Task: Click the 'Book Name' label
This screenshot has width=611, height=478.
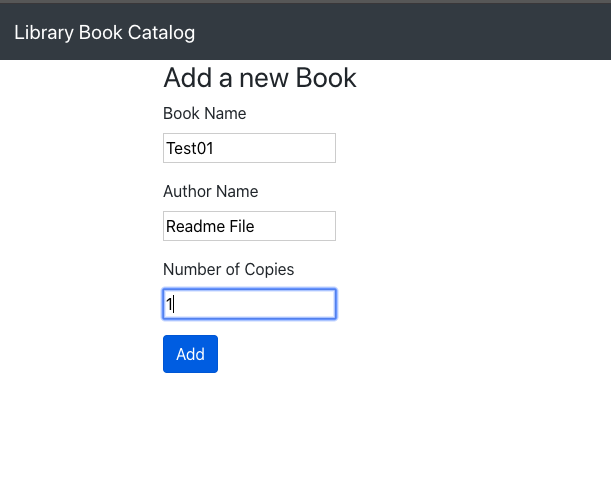Action: pyautogui.click(x=205, y=113)
